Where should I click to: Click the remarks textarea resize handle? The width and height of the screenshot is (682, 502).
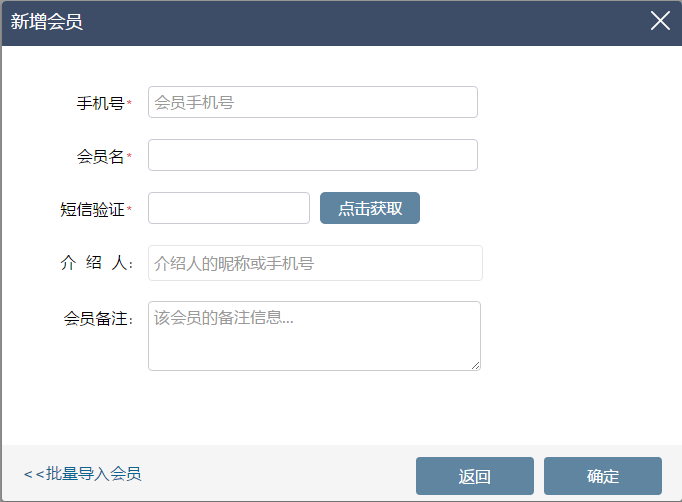(476, 366)
